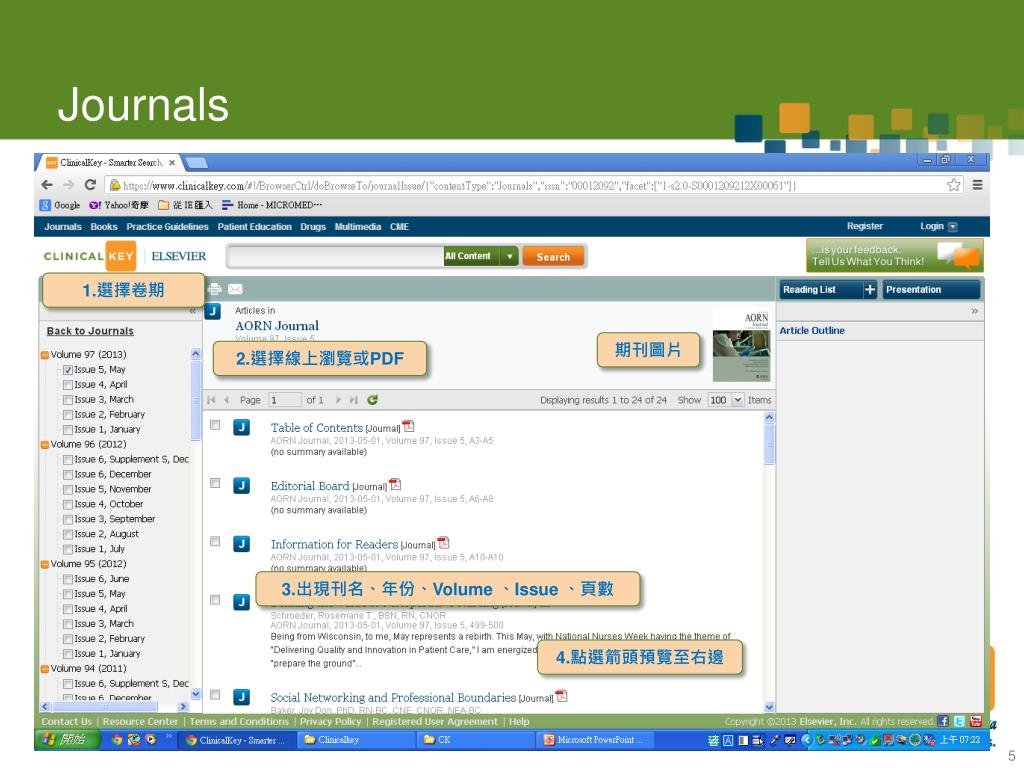Collapse the Volume 94 (2011) tree node

coord(44,669)
